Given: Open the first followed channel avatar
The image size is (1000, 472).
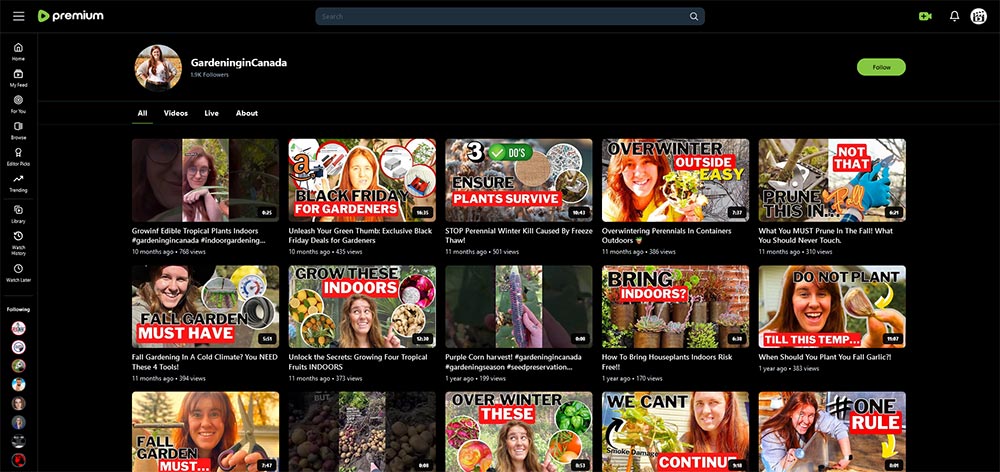Looking at the screenshot, I should pos(18,328).
